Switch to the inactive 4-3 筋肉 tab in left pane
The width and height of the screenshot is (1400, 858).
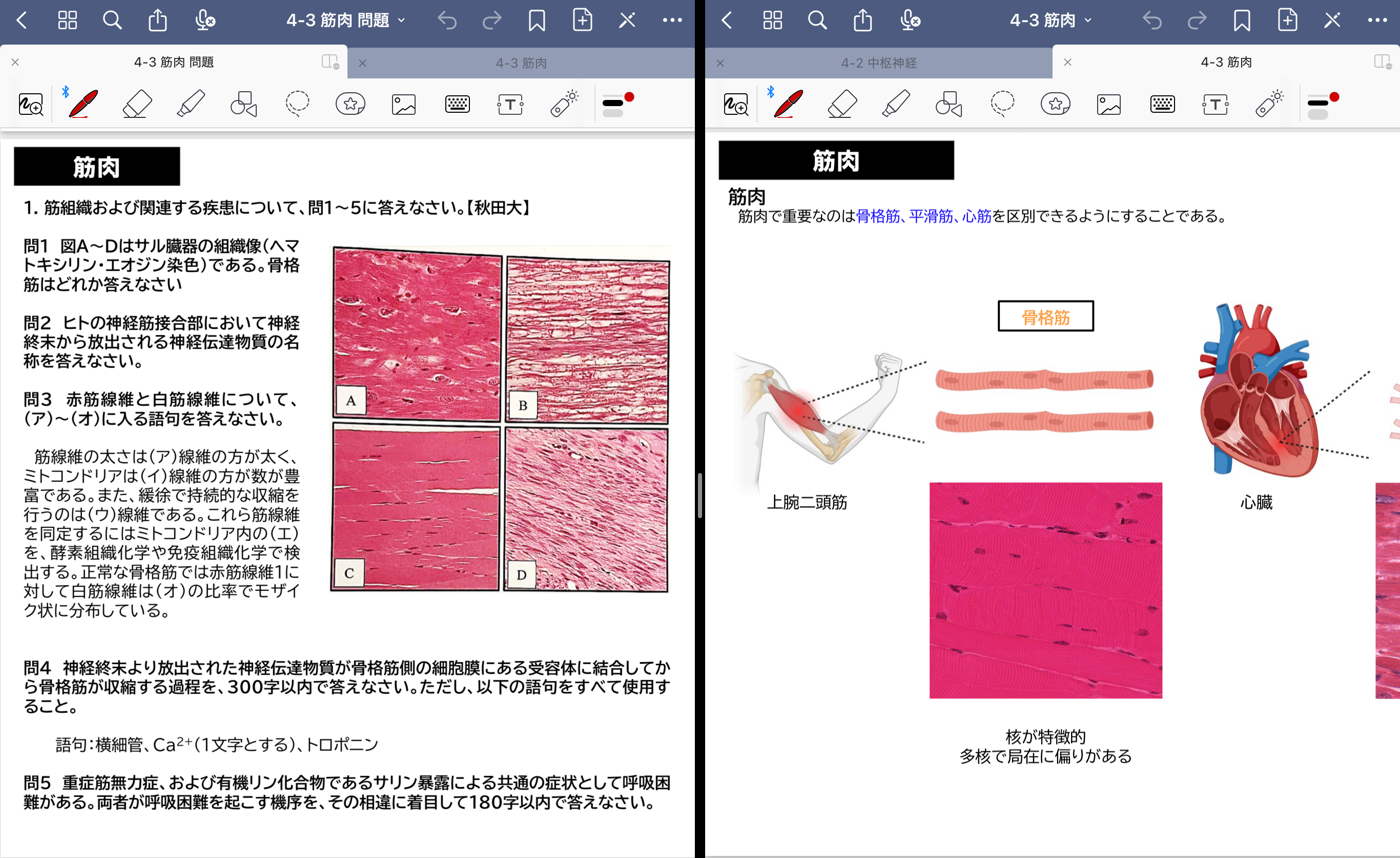click(x=521, y=63)
